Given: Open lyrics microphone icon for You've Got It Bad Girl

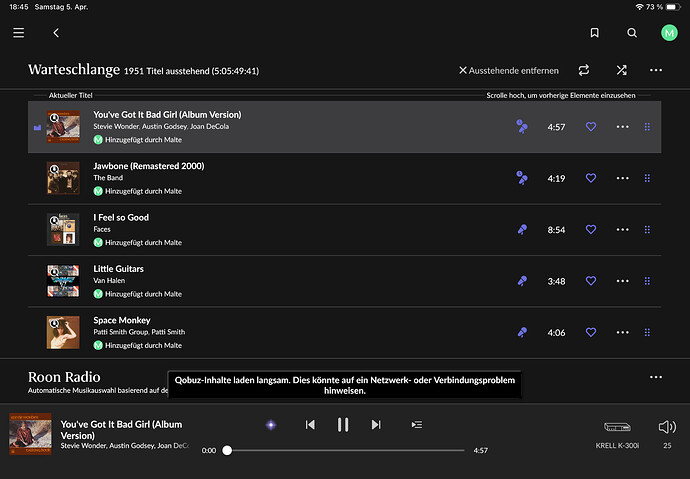Looking at the screenshot, I should click(x=522, y=127).
